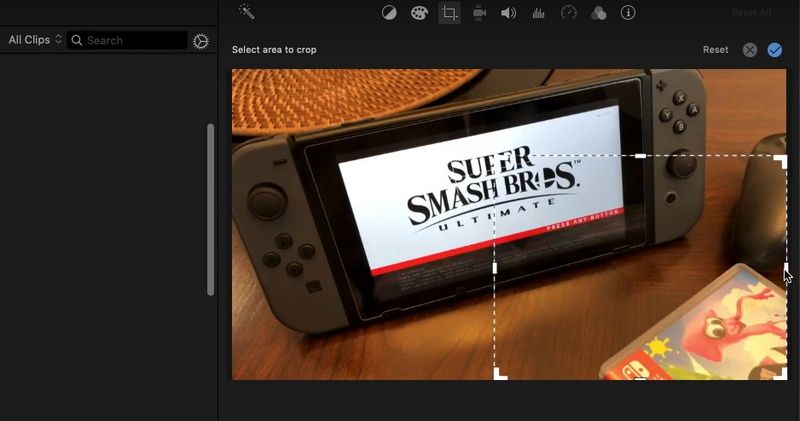This screenshot has height=421, width=800.
Task: Open the speed speedometer tool
Action: point(568,13)
